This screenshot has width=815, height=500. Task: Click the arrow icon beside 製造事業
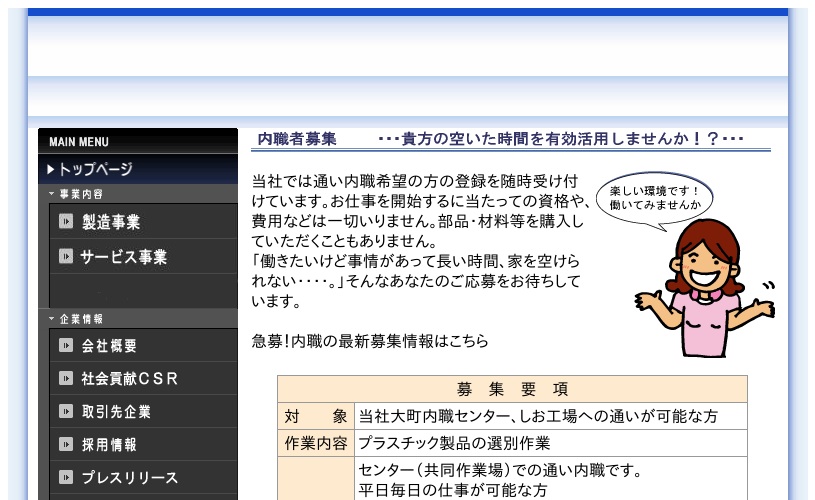(x=66, y=222)
